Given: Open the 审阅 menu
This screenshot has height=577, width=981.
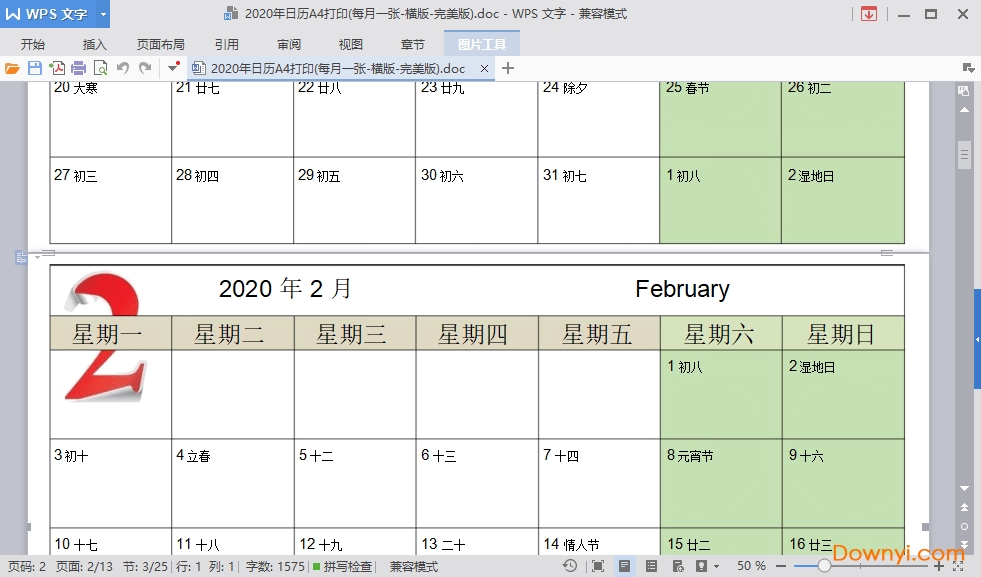Looking at the screenshot, I should (288, 43).
